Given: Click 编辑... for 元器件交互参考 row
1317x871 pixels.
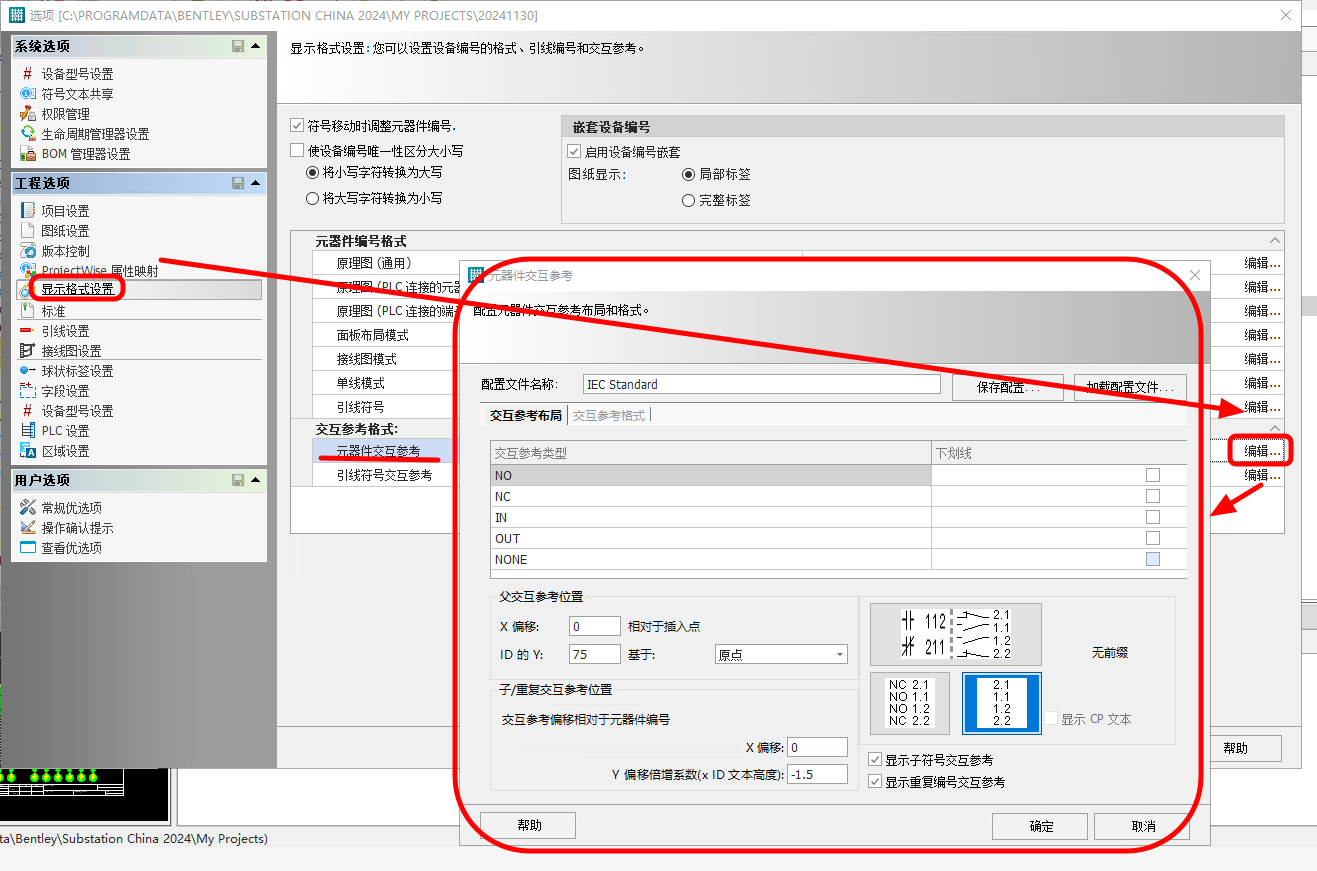Looking at the screenshot, I should 1262,451.
